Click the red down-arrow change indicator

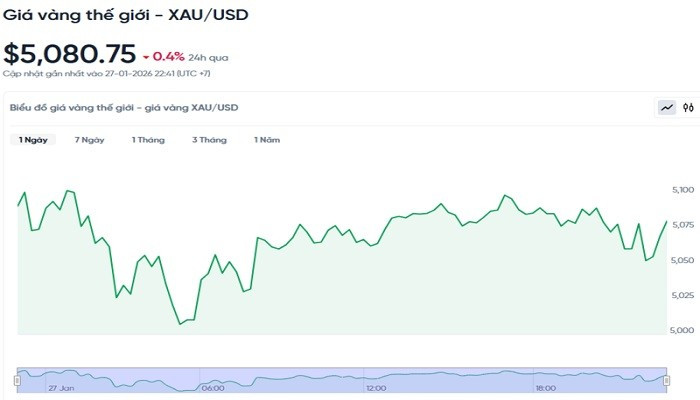[146, 56]
